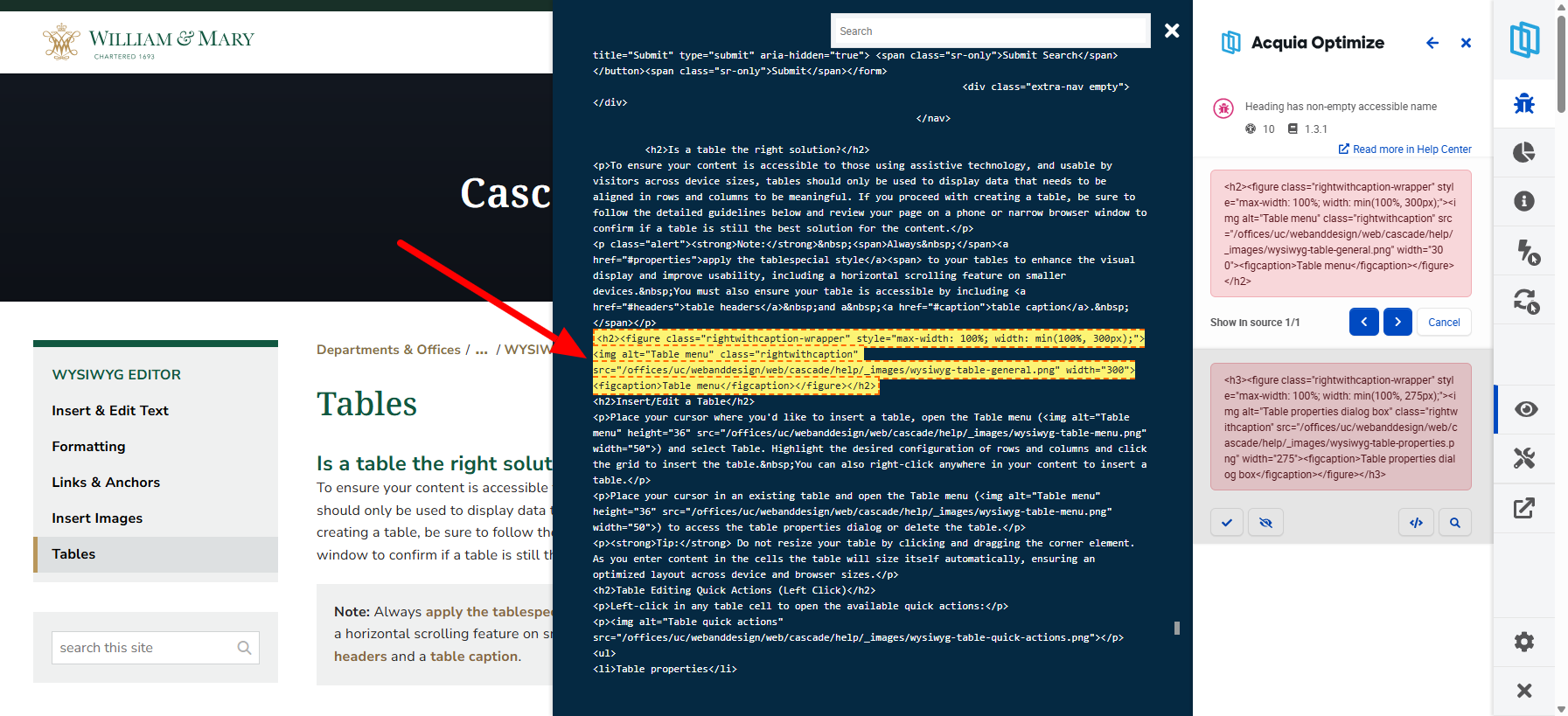Go back with the Acquia Optimize arrow

(1432, 43)
